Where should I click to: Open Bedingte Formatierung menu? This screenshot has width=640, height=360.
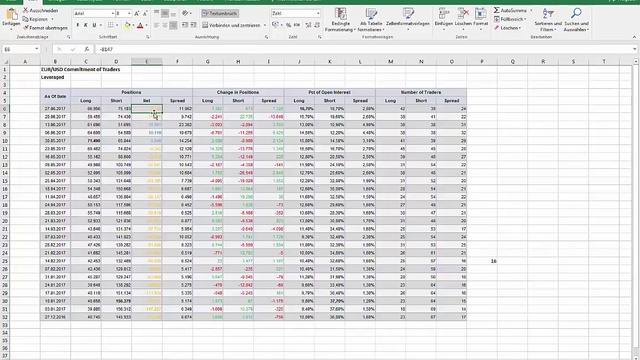[340, 20]
